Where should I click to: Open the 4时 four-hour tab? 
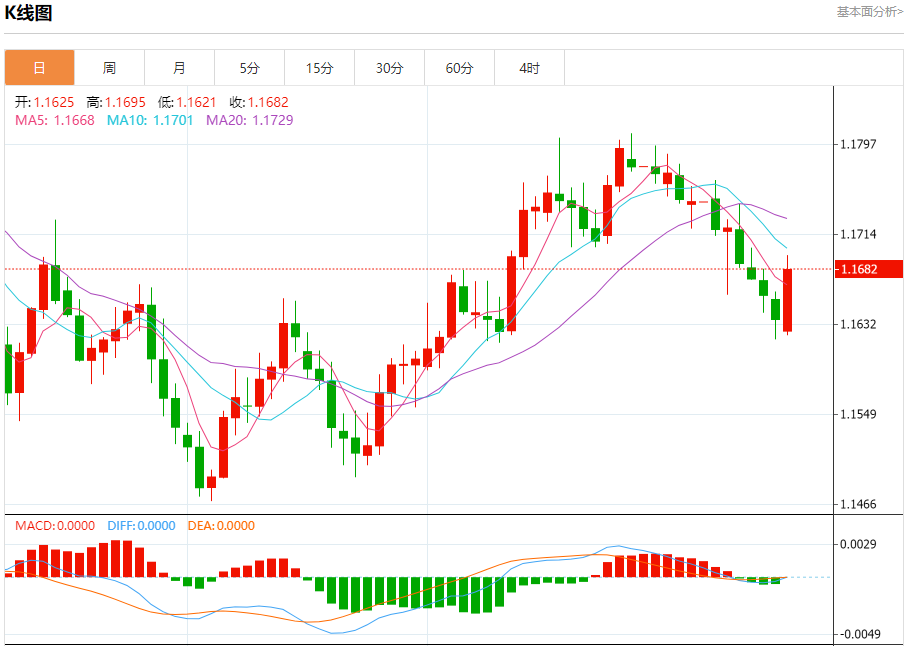click(x=529, y=68)
